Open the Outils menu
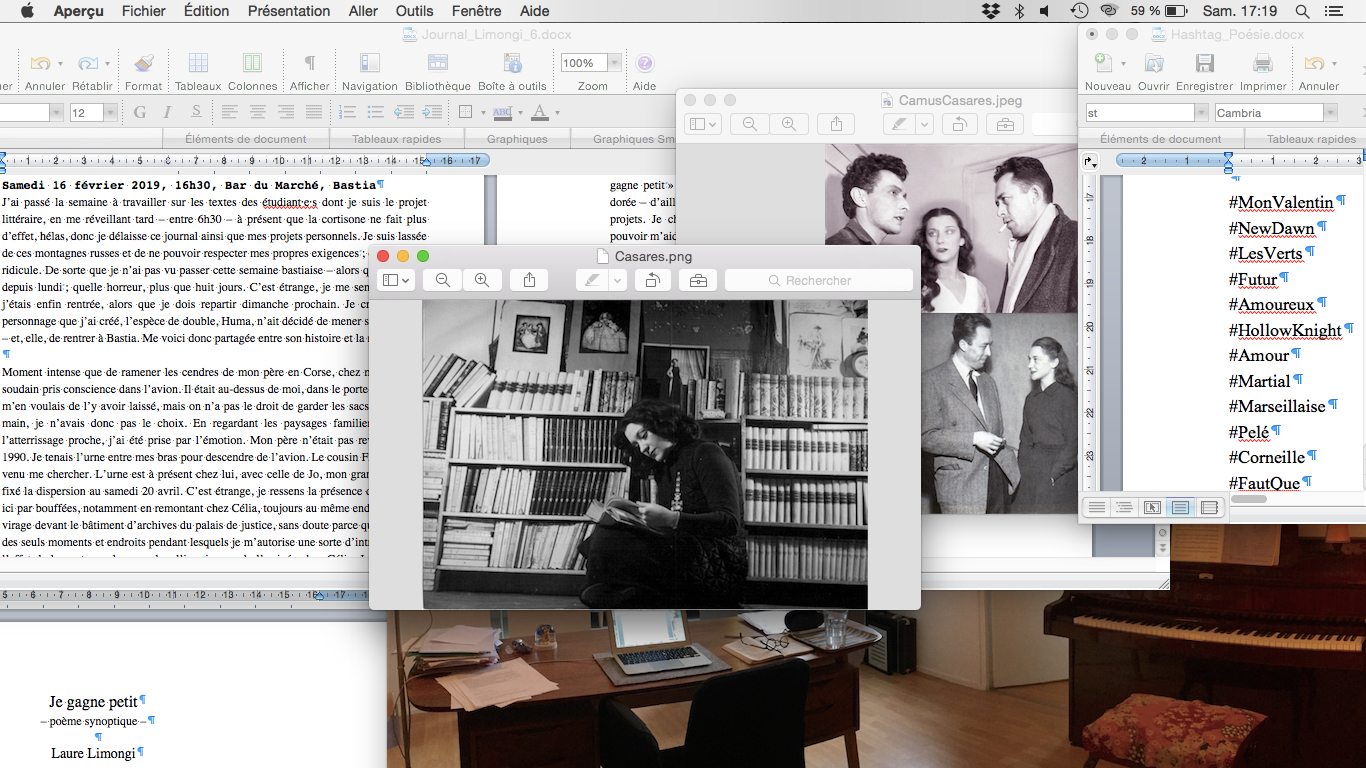Screen dimensions: 1366x768 pos(414,11)
